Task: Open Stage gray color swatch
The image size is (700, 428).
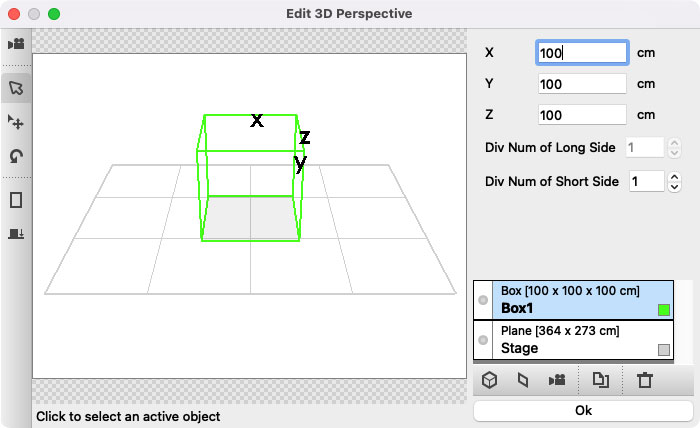Action: click(664, 350)
